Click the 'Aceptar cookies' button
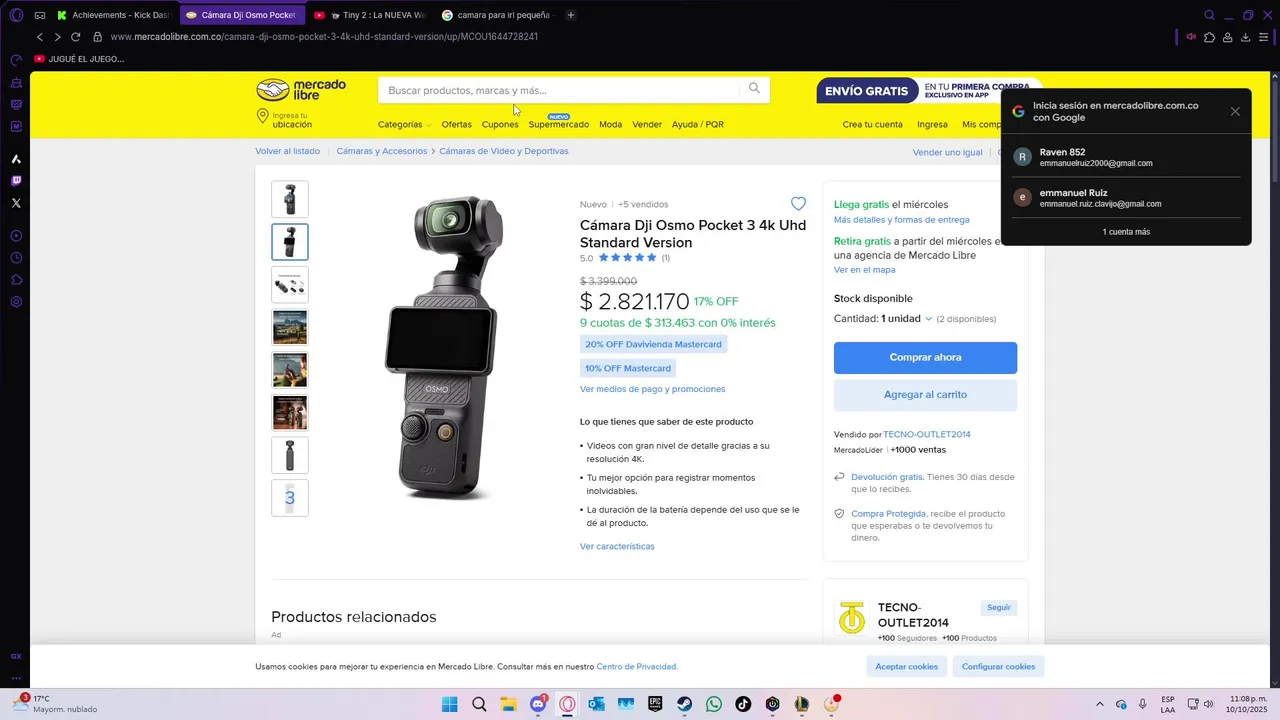 pos(906,666)
